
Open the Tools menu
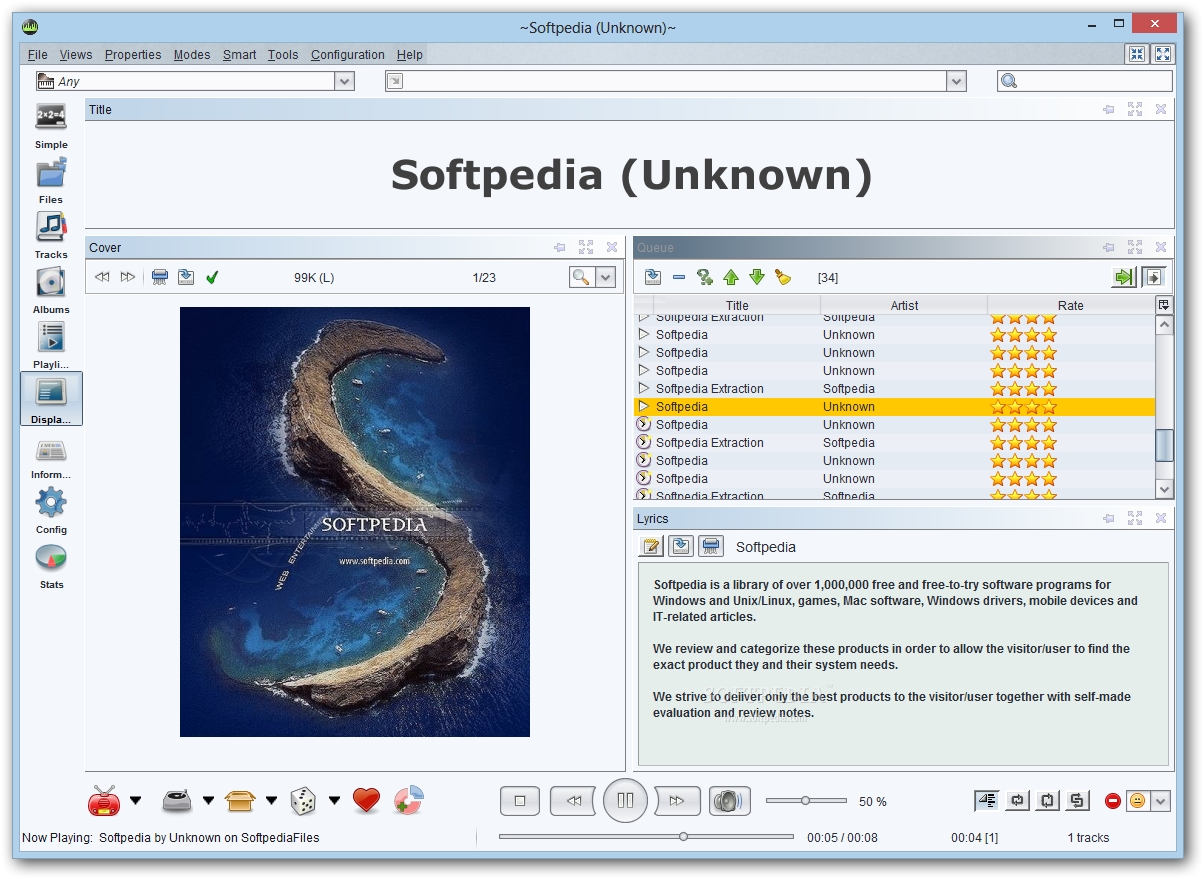(x=283, y=55)
